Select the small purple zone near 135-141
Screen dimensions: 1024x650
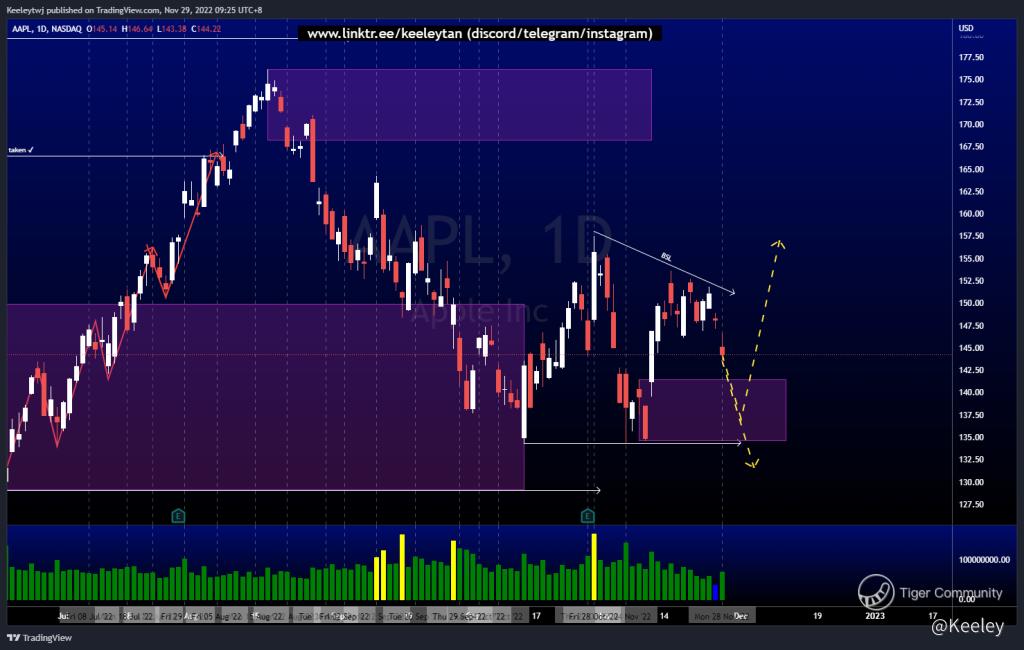pyautogui.click(x=712, y=410)
